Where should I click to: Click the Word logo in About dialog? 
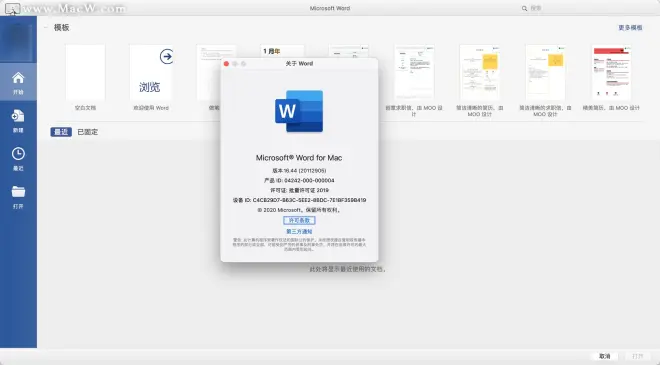pos(299,111)
